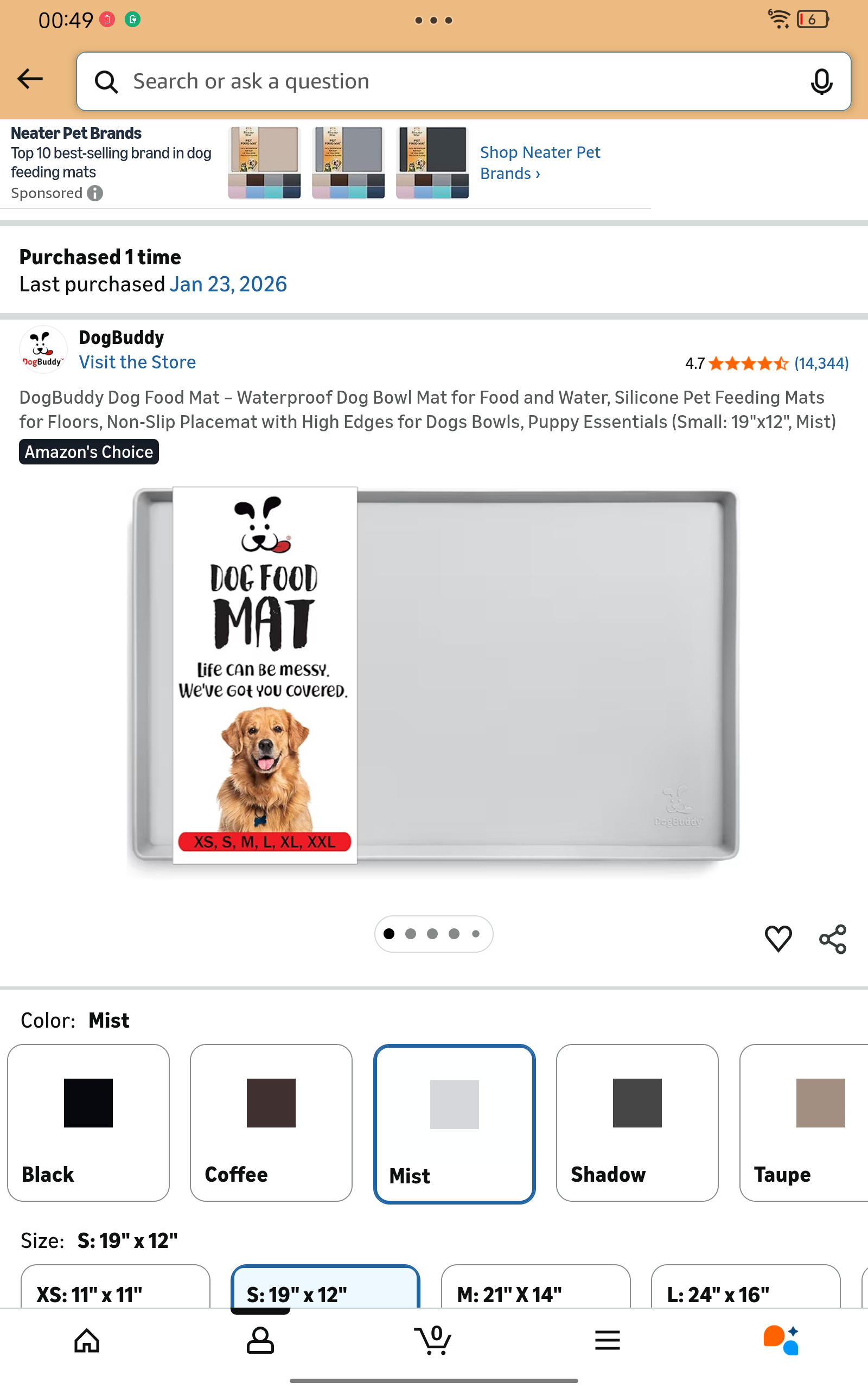
Task: Go to Home tab in bottom bar
Action: 87,1341
